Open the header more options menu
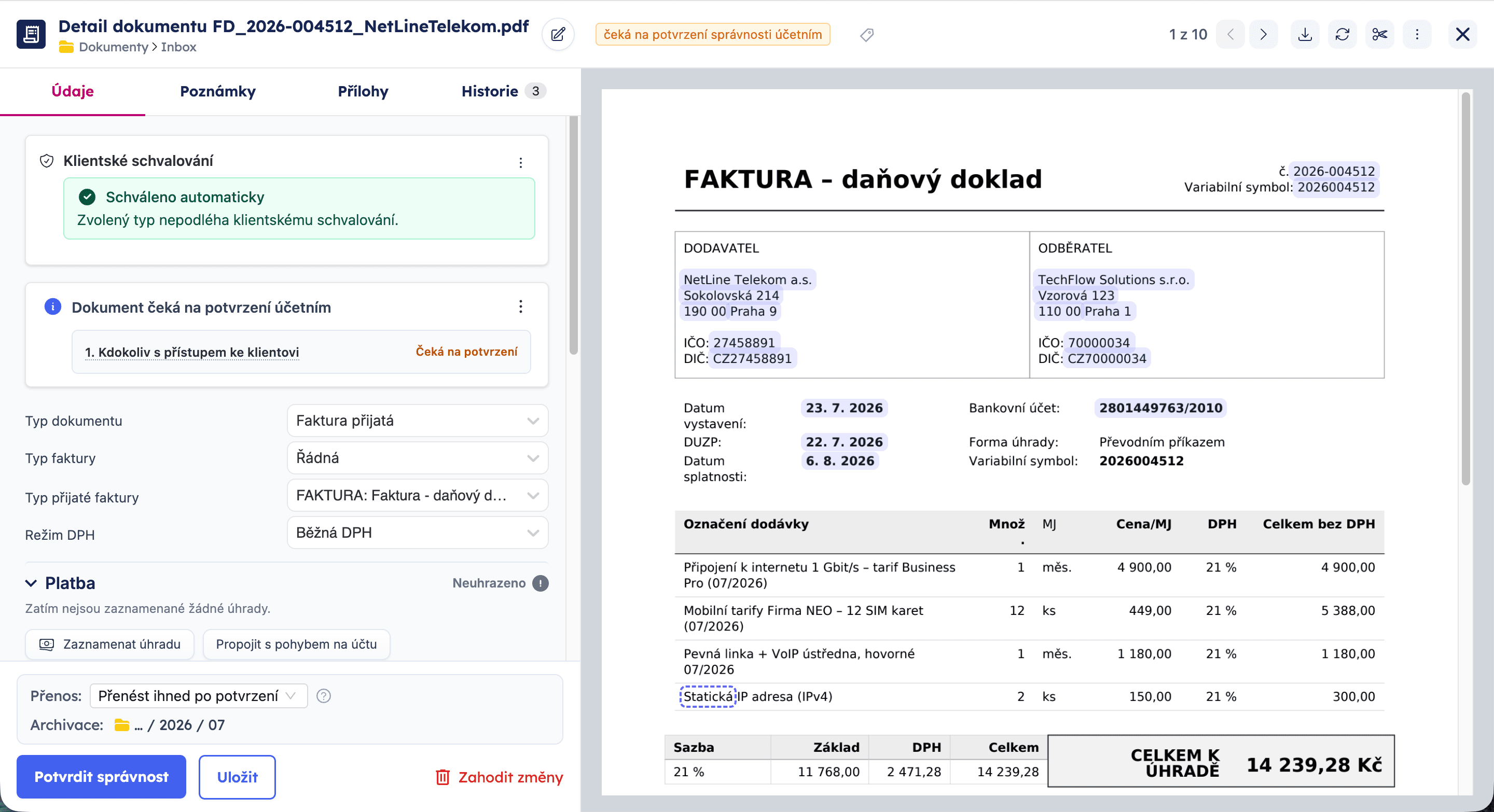 click(1417, 35)
